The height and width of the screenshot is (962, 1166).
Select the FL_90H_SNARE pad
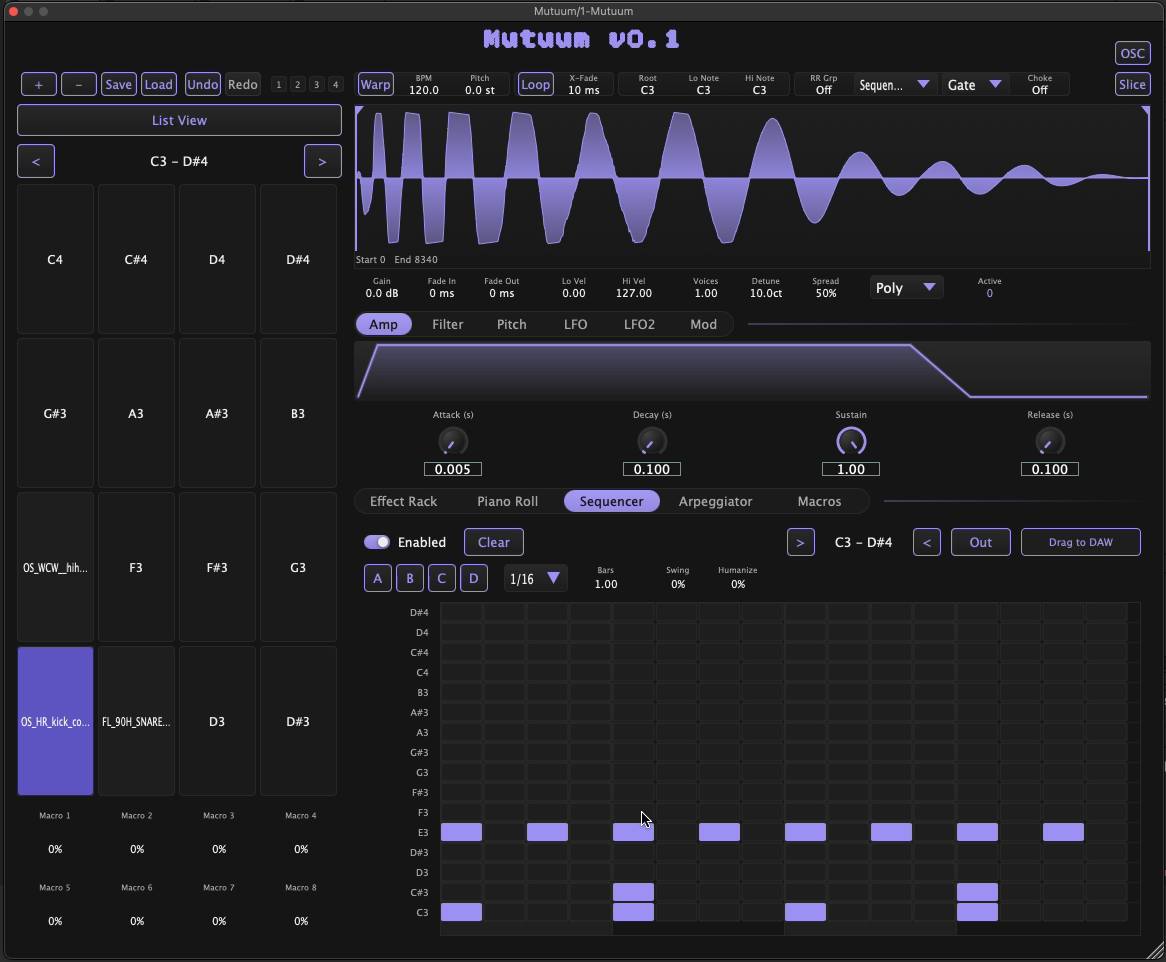pyautogui.click(x=136, y=721)
